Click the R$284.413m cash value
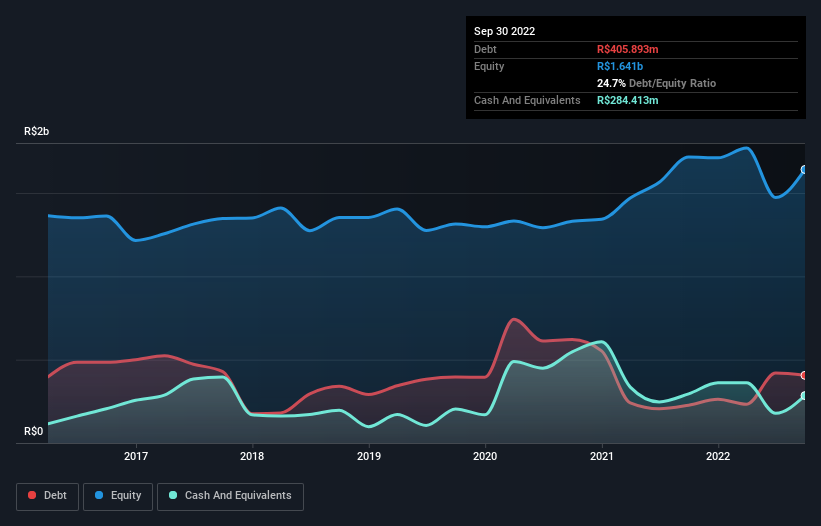Image resolution: width=821 pixels, height=526 pixels. pos(627,100)
